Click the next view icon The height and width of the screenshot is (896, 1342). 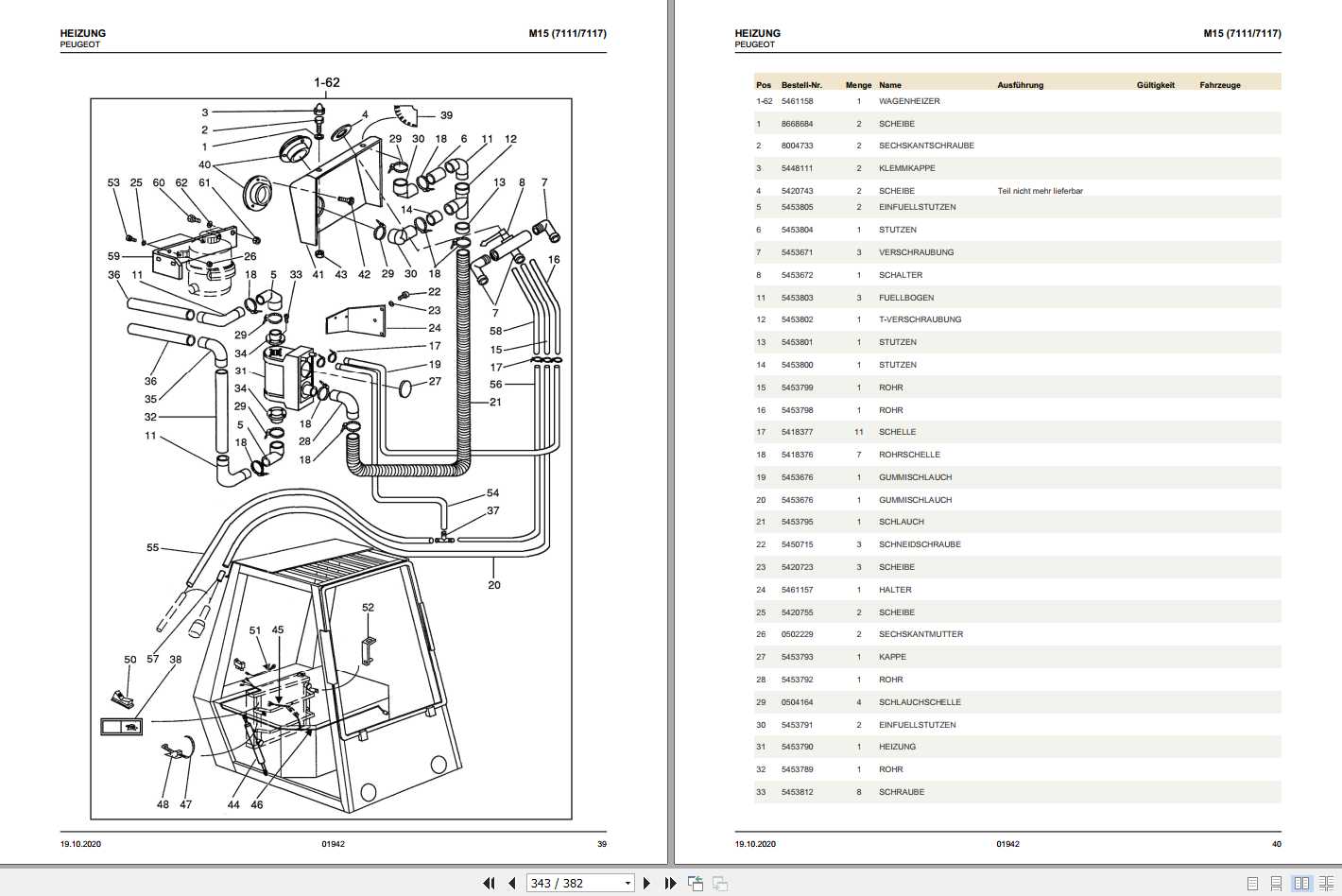click(x=720, y=883)
